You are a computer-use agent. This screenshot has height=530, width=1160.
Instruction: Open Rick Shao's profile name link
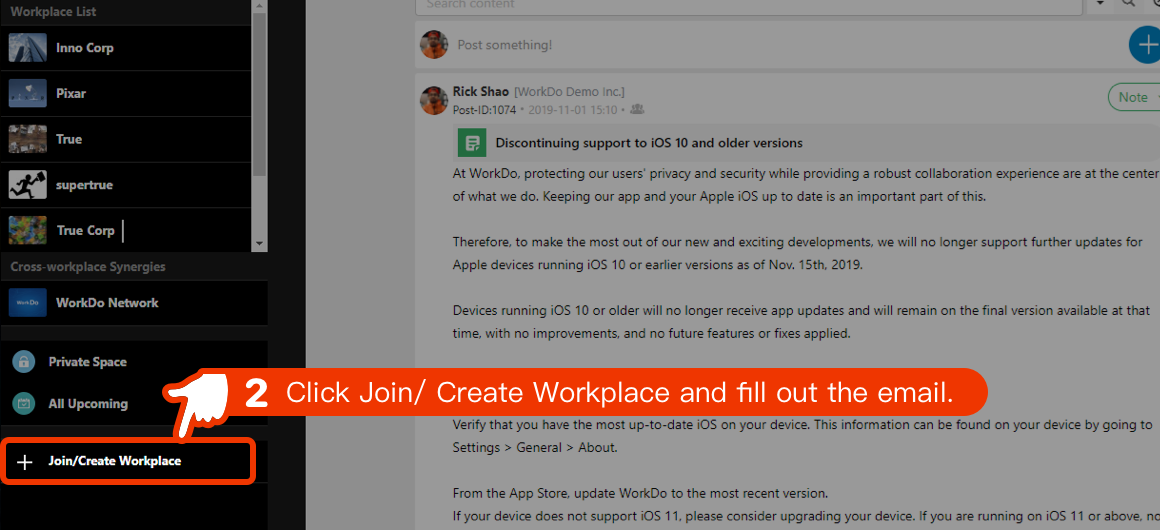point(480,92)
